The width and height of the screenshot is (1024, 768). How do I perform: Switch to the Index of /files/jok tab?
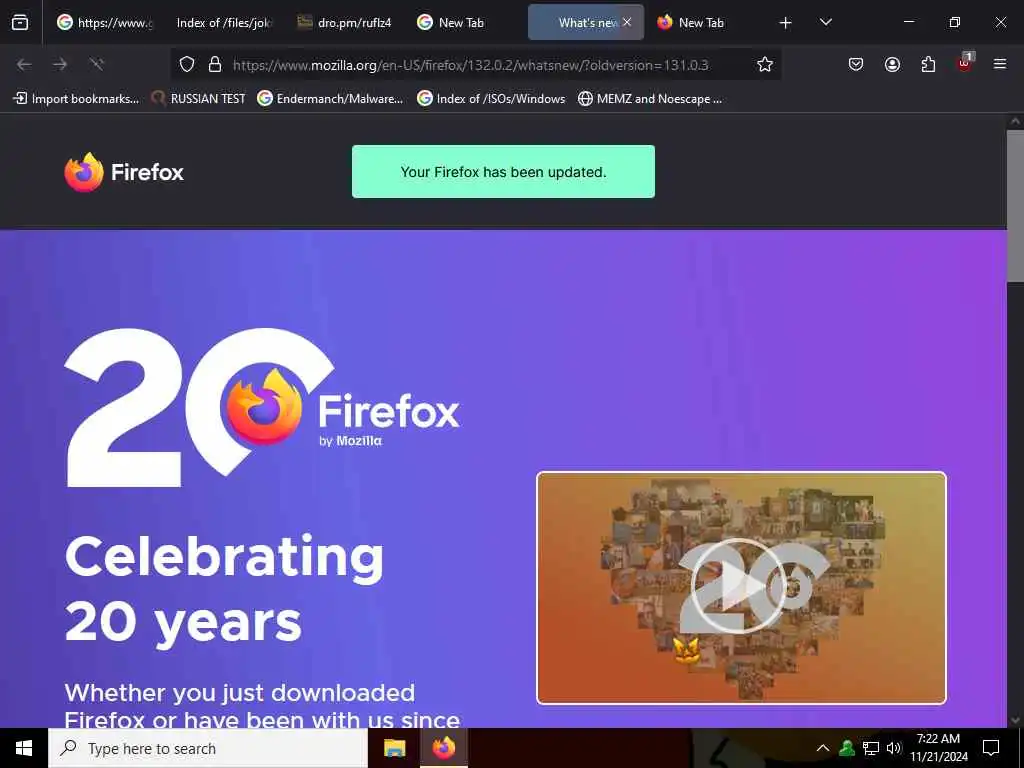[x=223, y=23]
